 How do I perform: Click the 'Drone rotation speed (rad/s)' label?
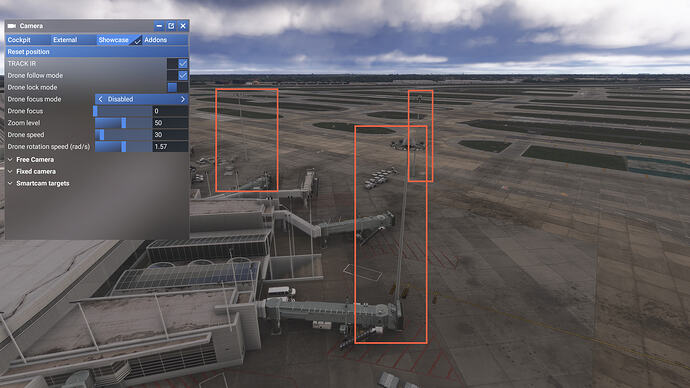tap(48, 146)
